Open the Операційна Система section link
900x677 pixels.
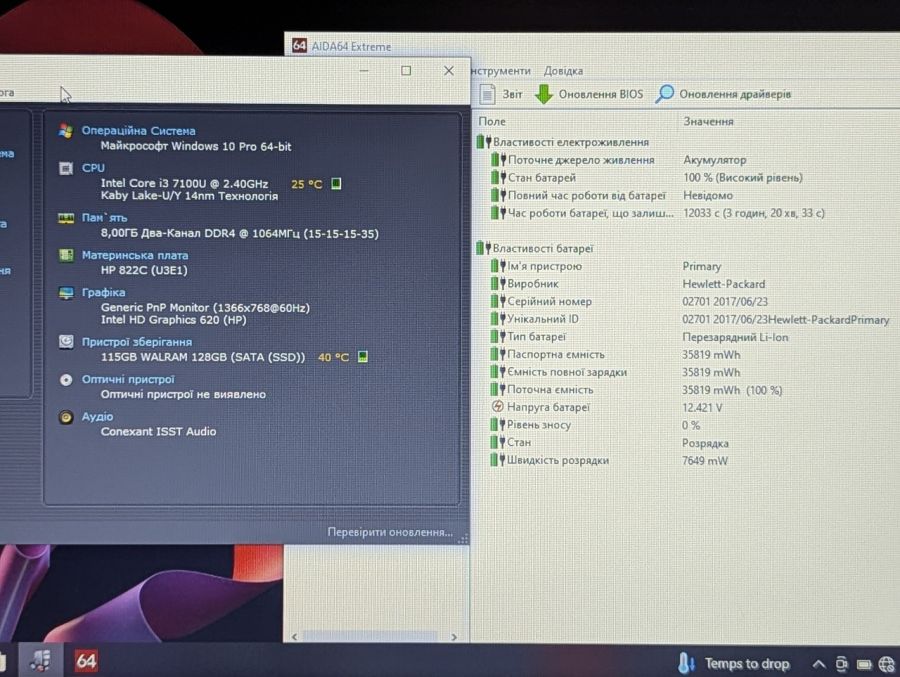(x=138, y=131)
